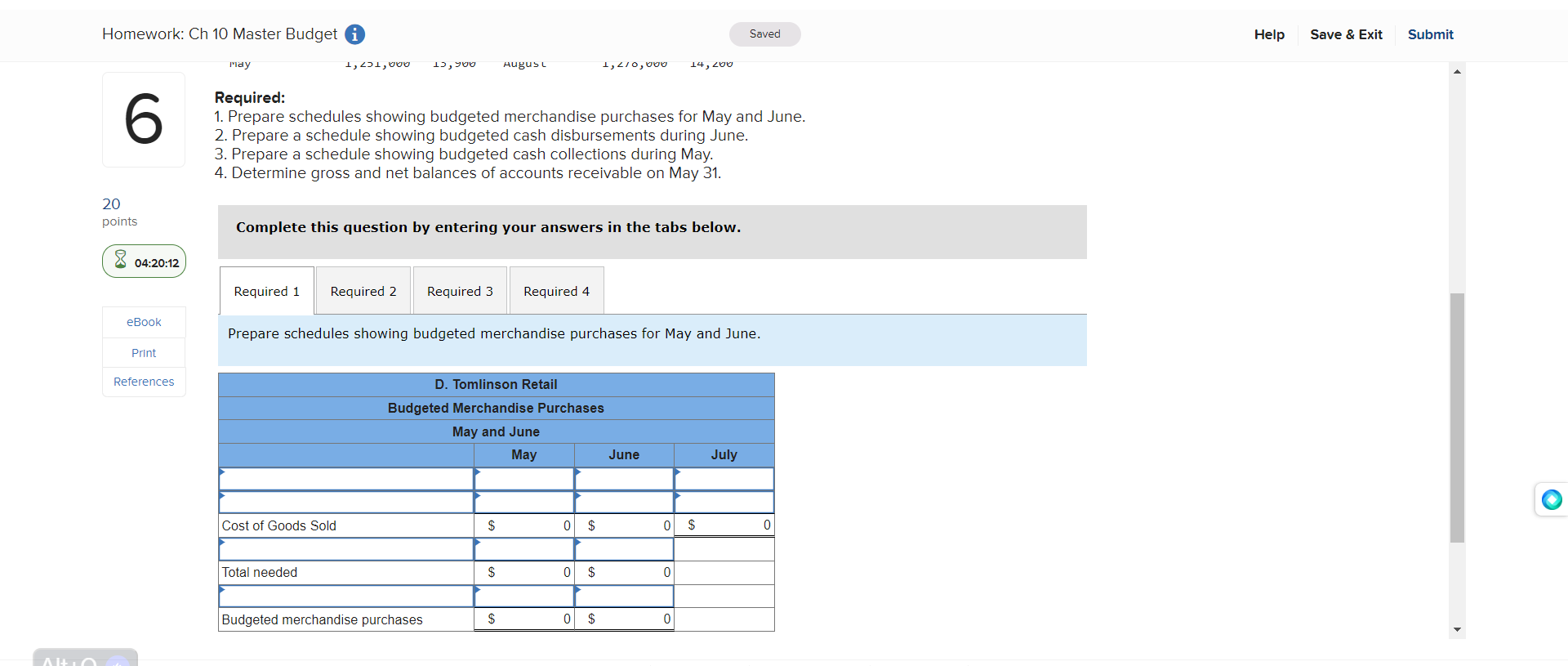
Task: Click the Total needed row label
Action: point(260,572)
